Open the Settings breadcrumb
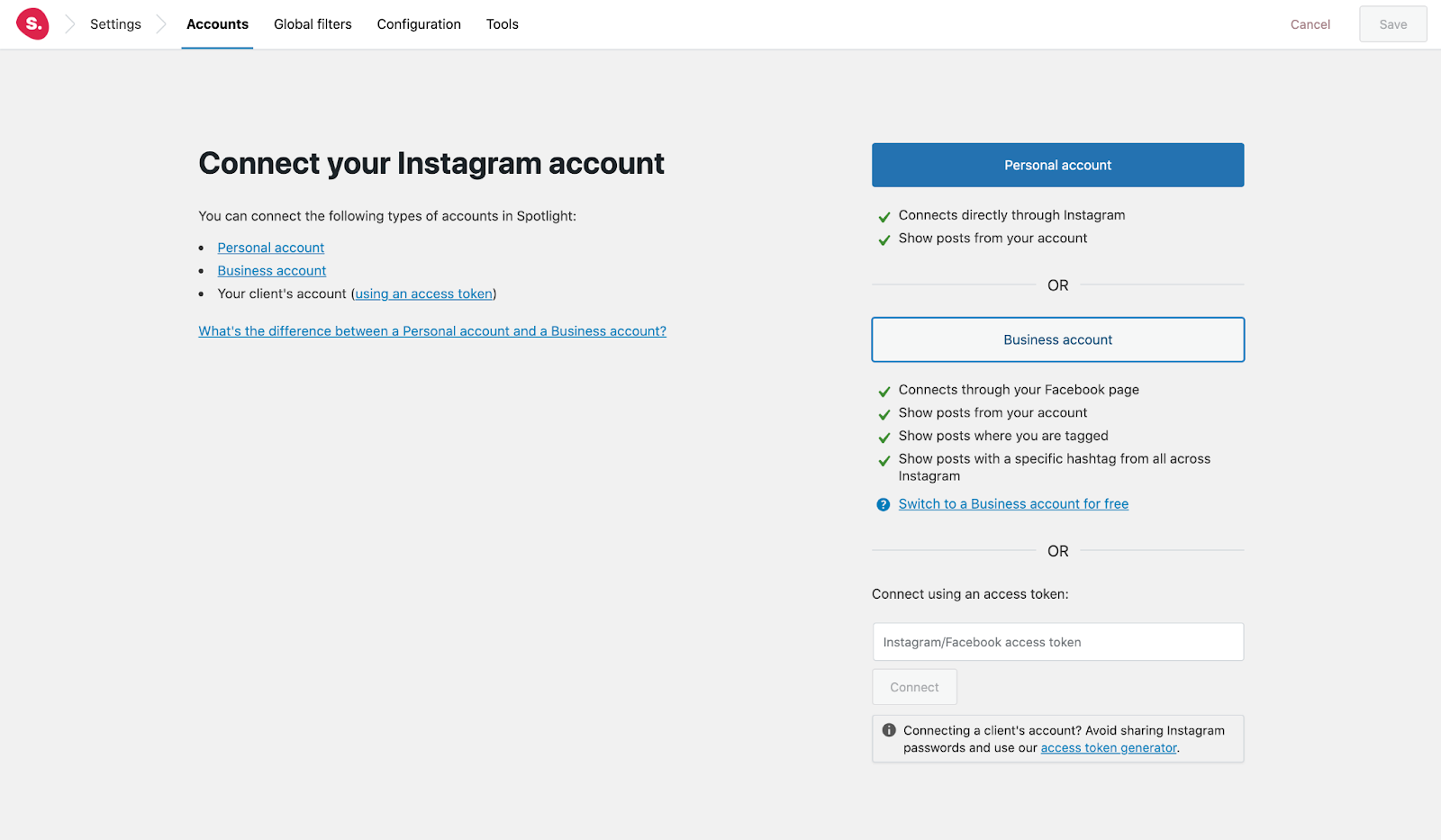This screenshot has height=840, width=1441. tap(115, 24)
